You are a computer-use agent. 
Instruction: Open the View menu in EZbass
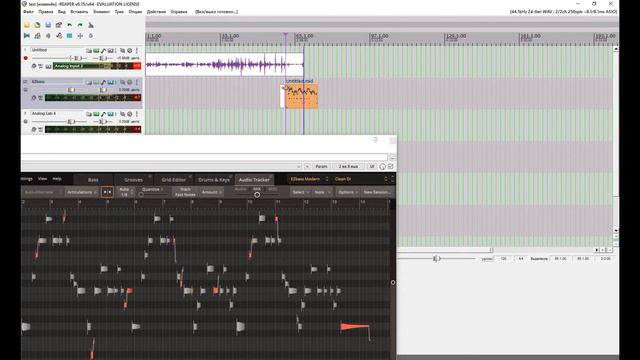click(42, 179)
